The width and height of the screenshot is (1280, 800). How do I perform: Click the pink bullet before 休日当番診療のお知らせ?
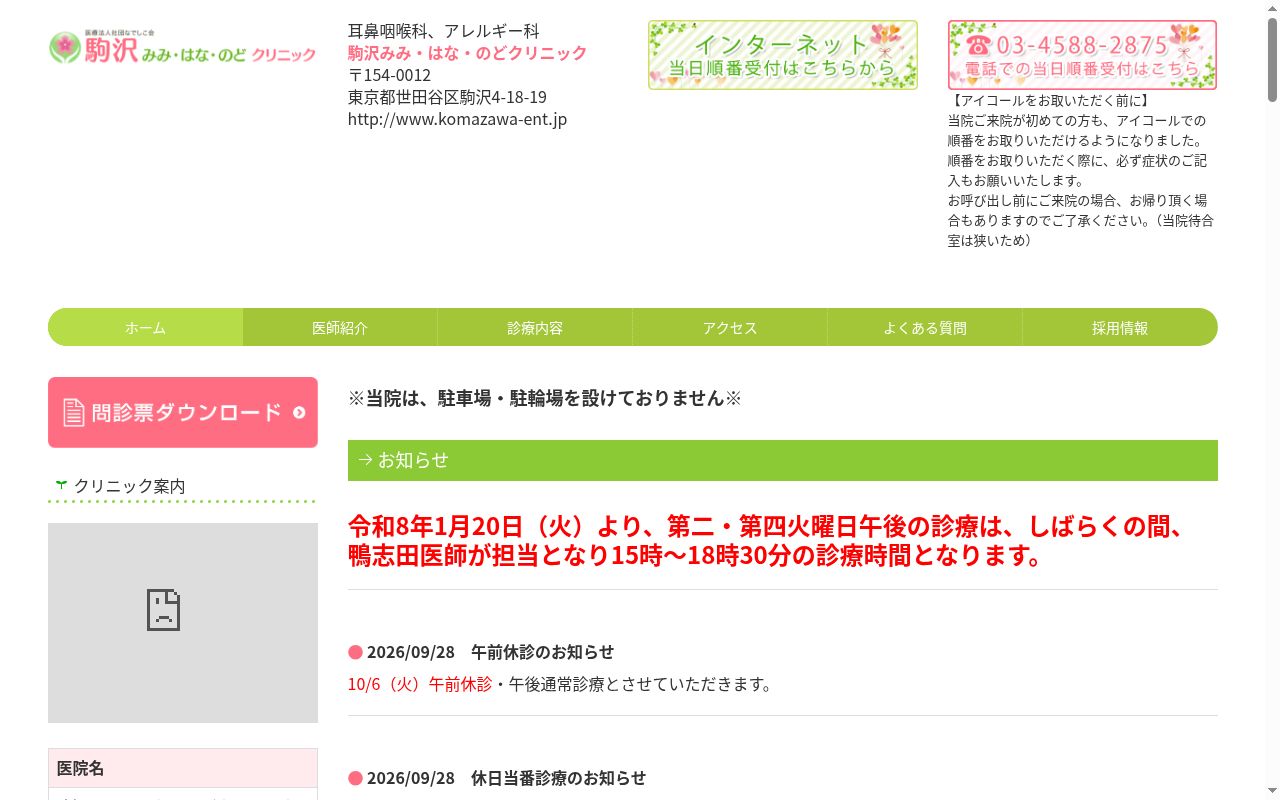coord(355,778)
